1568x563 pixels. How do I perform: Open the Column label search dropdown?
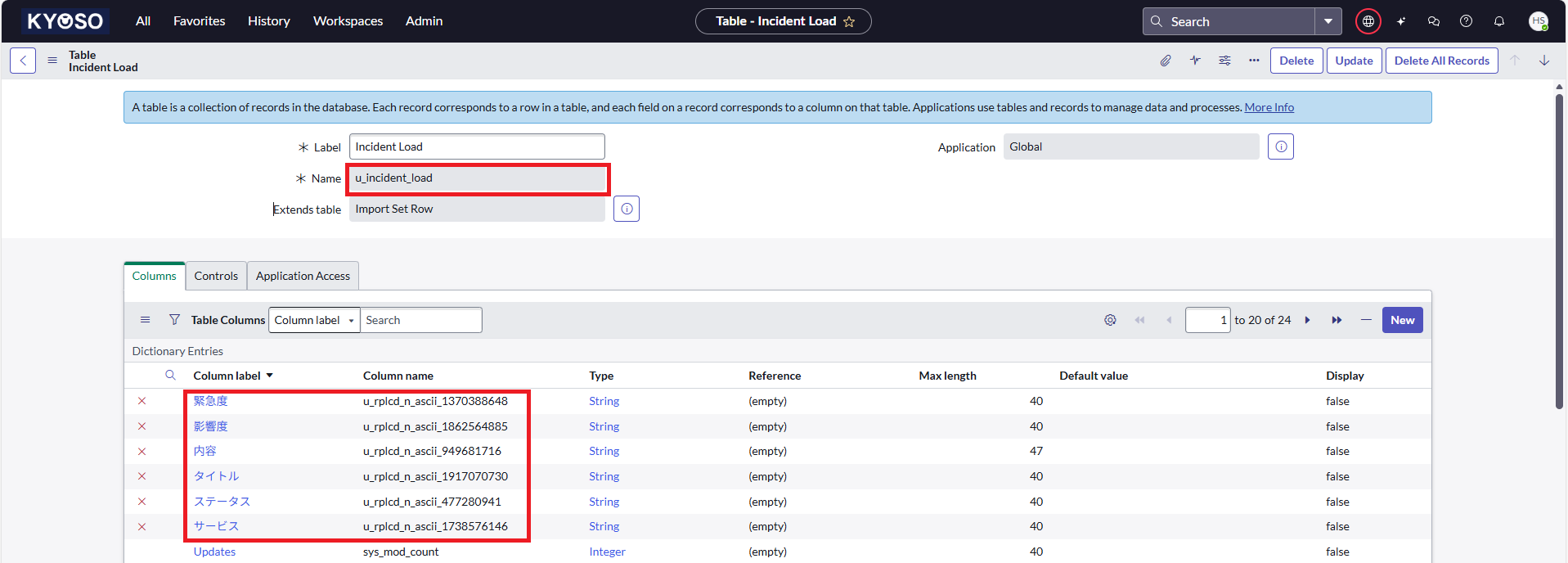click(314, 320)
